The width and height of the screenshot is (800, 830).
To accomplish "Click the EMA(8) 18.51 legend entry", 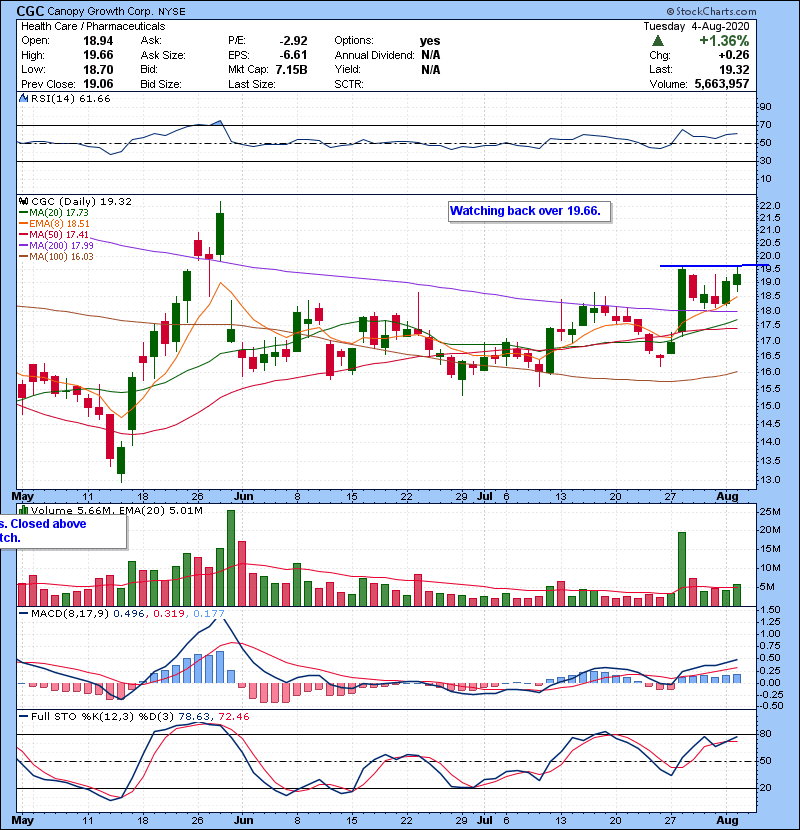I will tap(54, 223).
